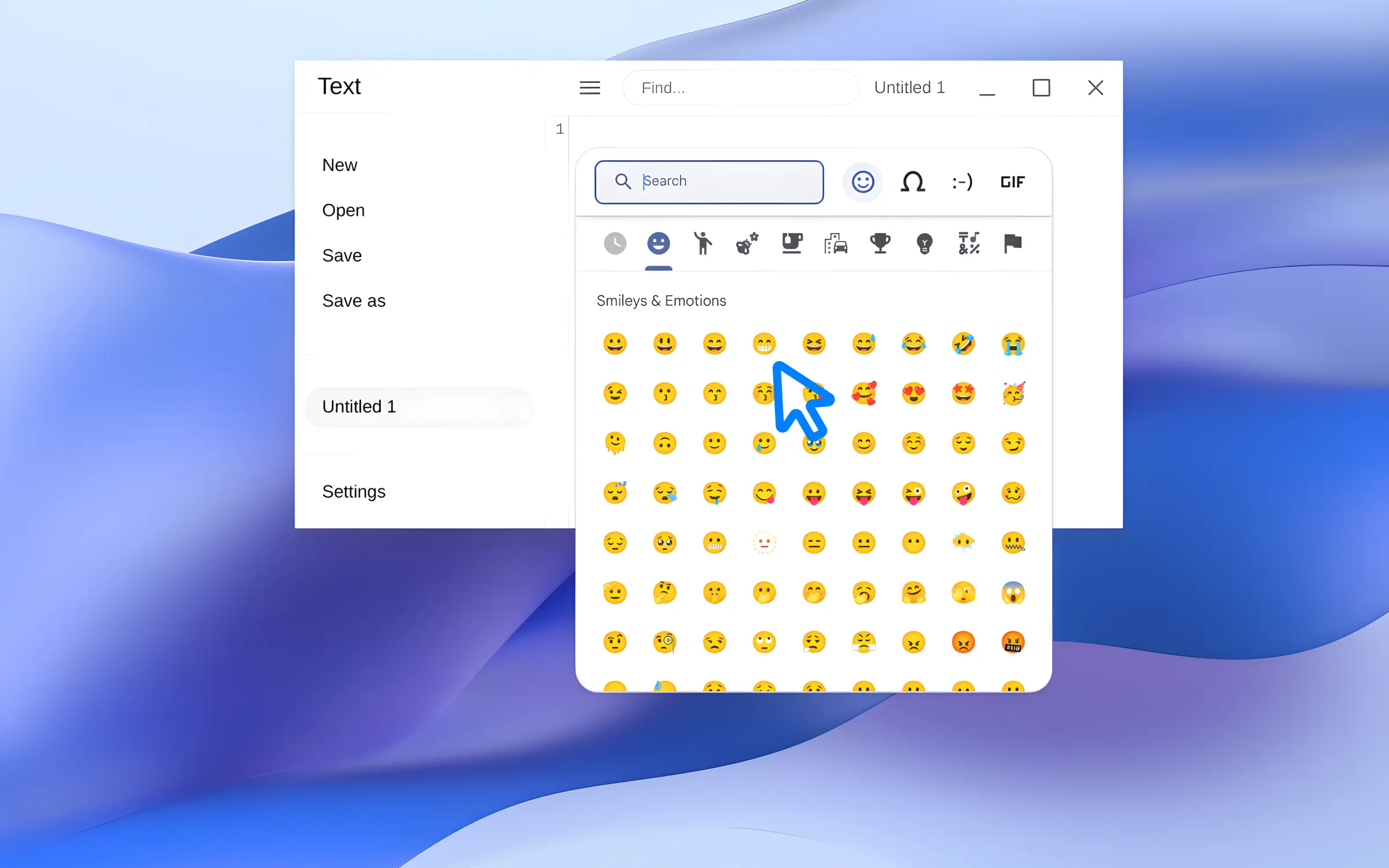Open the GIF picker tab

point(1013,181)
